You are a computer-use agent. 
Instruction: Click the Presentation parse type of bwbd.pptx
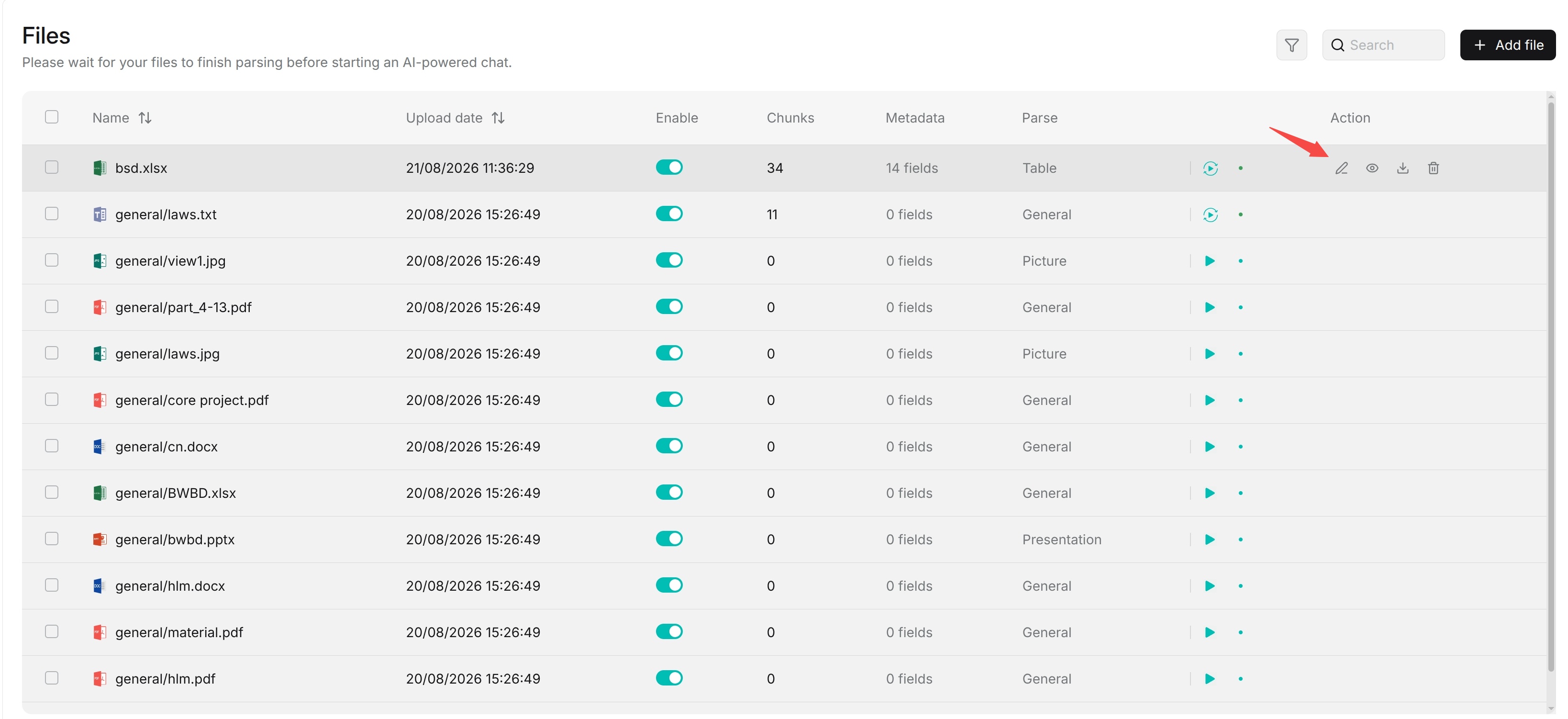(1062, 539)
